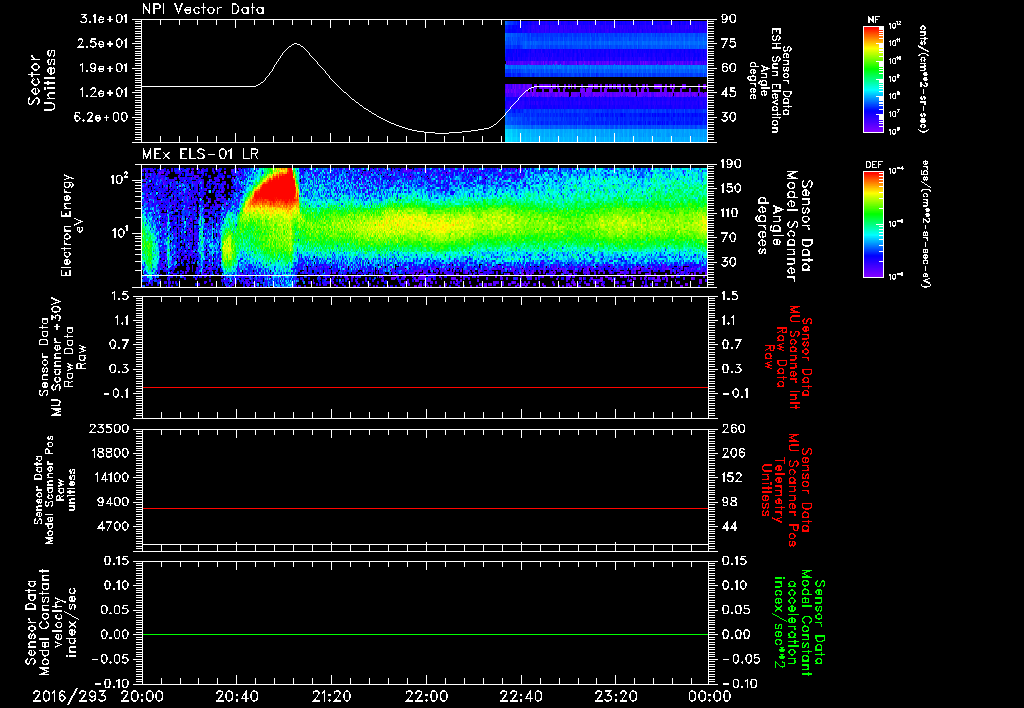Screen dimensions: 1024x708
Task: Click the 23:20 time tick label
Action: pos(615,696)
